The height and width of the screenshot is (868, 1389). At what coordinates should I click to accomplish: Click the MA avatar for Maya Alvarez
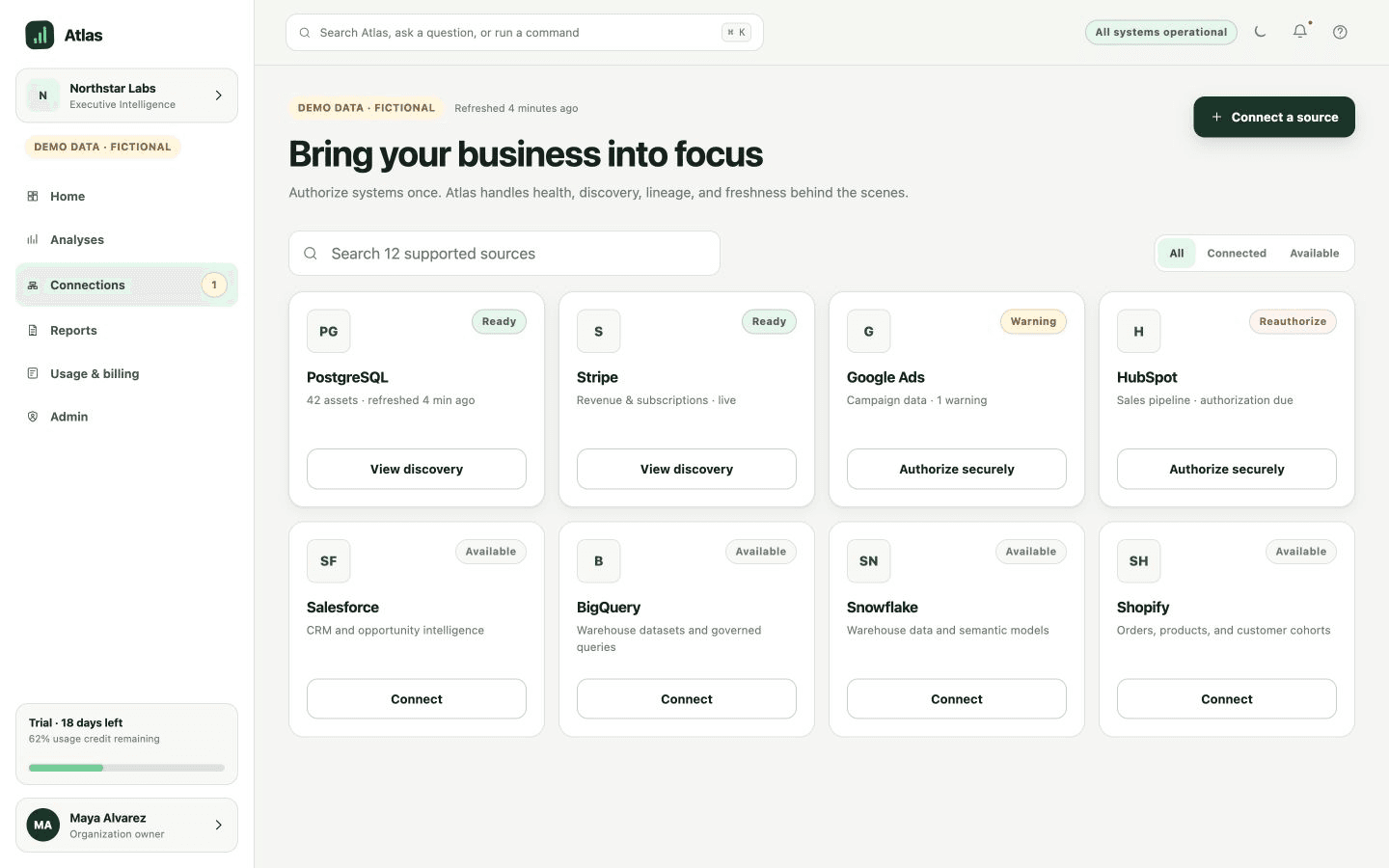pyautogui.click(x=43, y=825)
